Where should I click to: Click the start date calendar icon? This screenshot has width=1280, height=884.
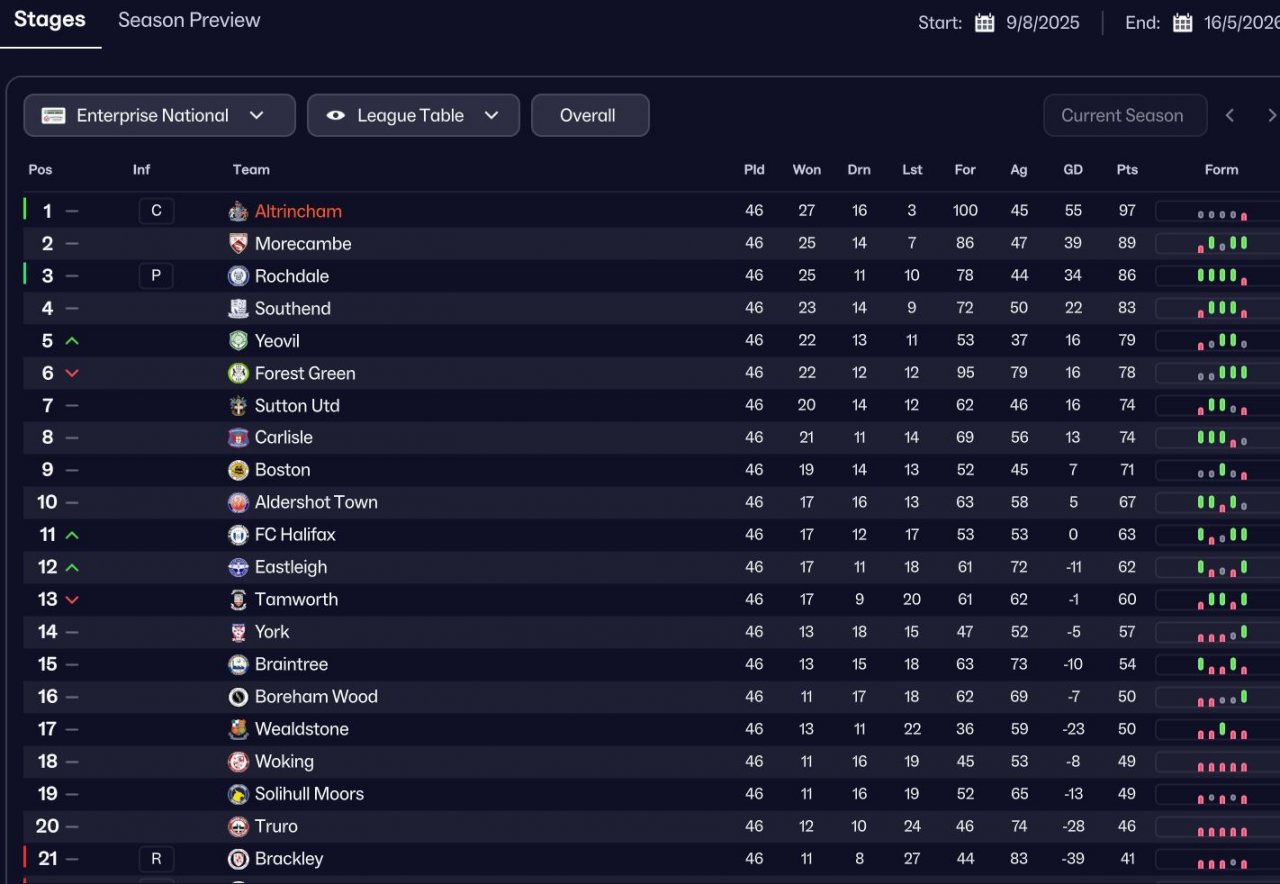tap(984, 23)
